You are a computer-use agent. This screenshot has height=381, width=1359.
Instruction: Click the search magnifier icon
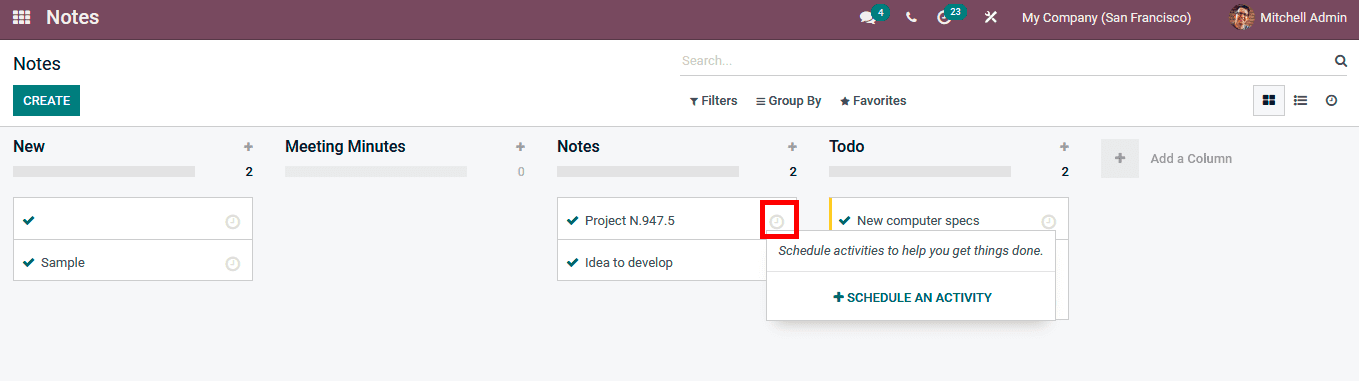[x=1341, y=61]
